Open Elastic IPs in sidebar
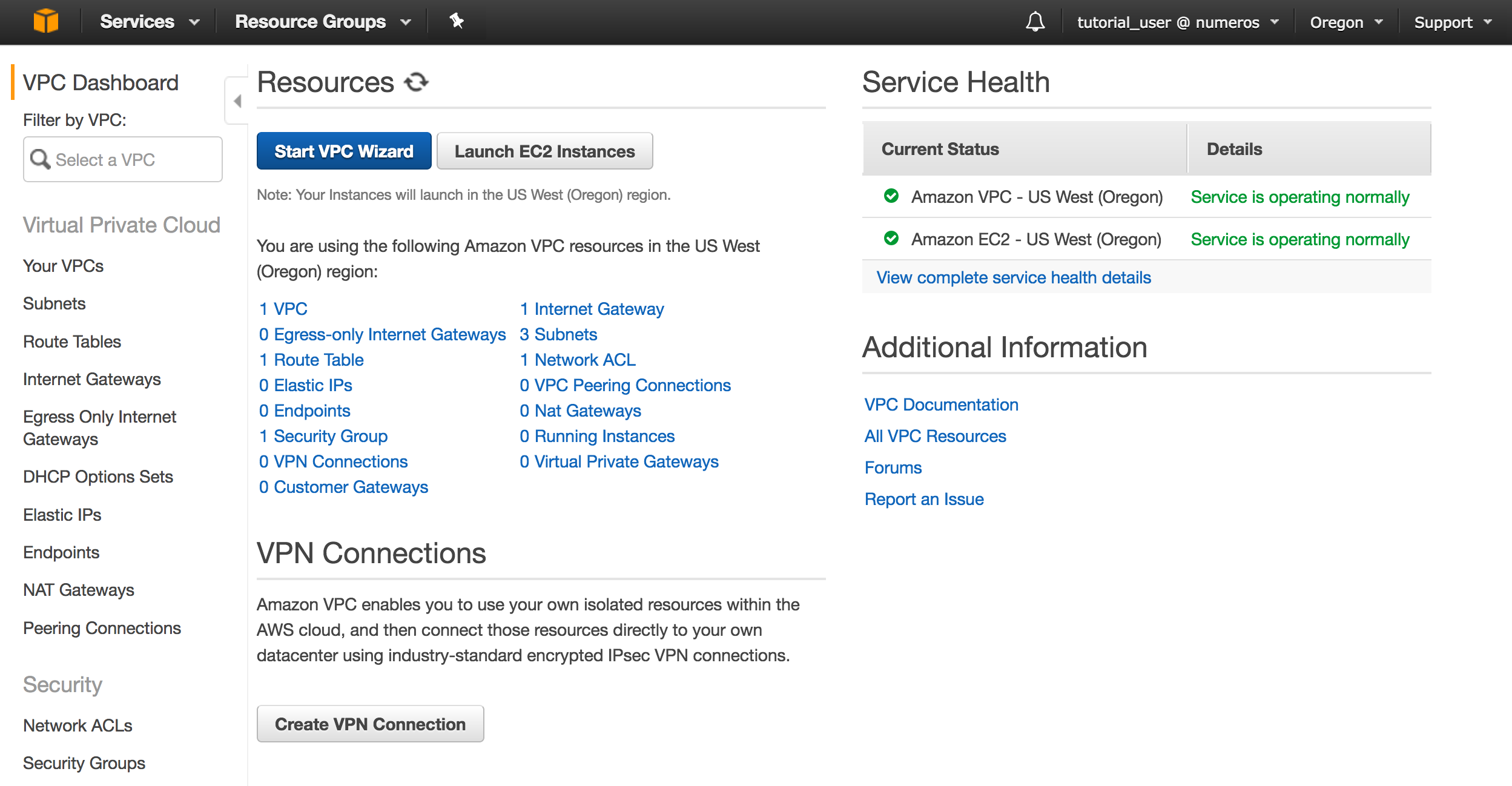The image size is (1512, 786). [62, 515]
